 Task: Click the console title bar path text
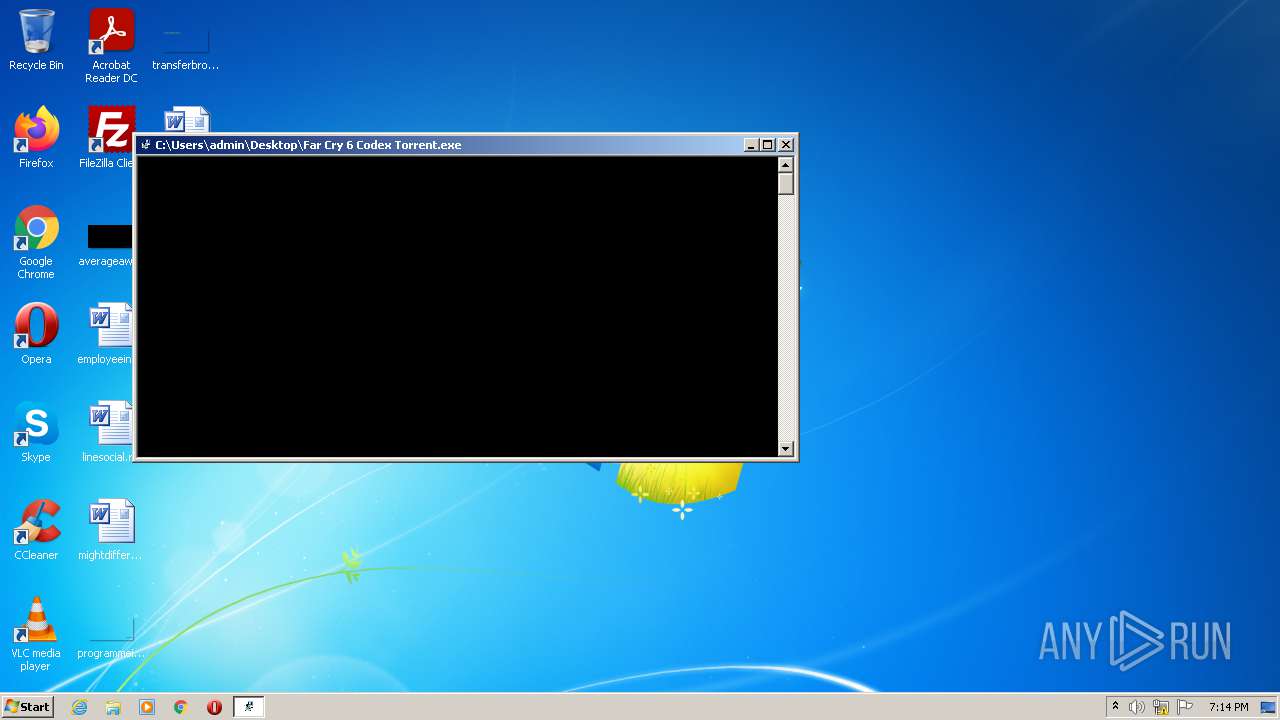click(x=308, y=145)
